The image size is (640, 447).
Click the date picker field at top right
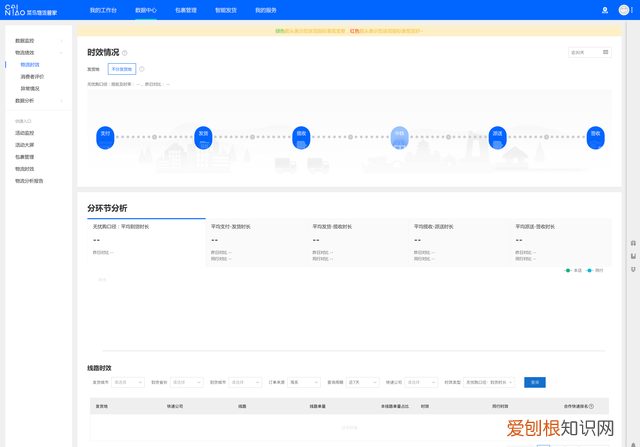pos(590,52)
